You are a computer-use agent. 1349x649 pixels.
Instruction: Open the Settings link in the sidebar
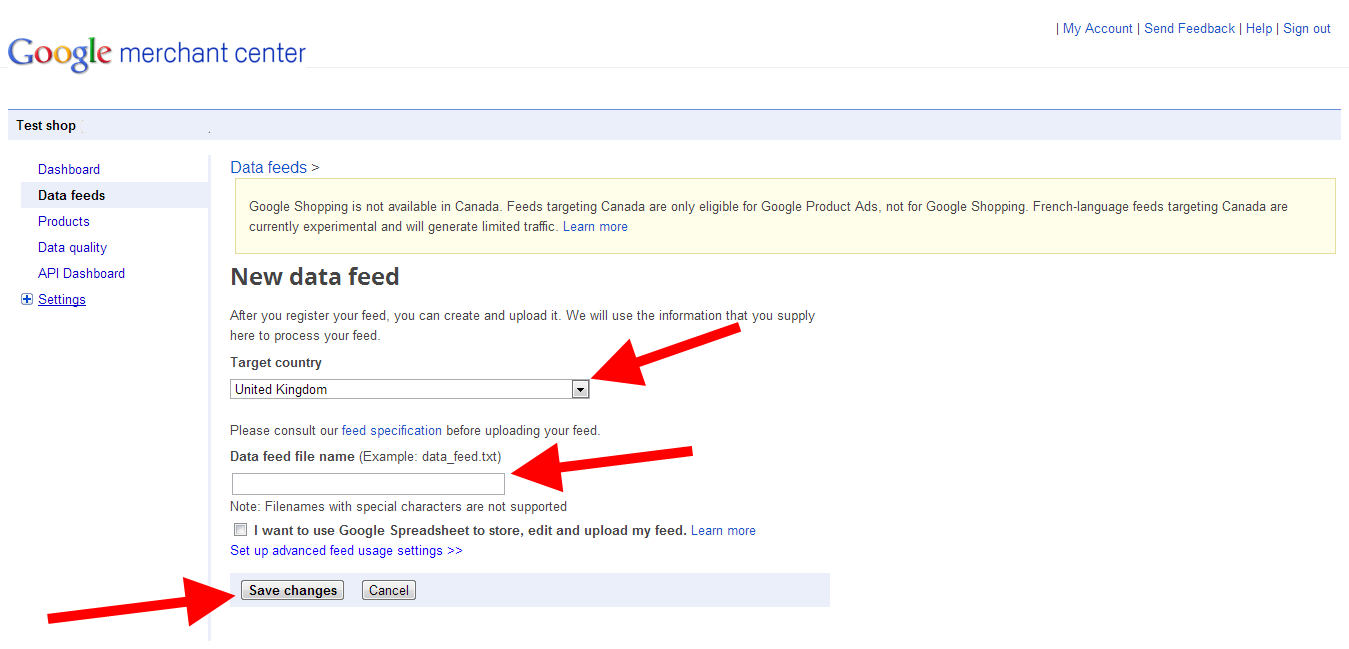click(x=62, y=299)
